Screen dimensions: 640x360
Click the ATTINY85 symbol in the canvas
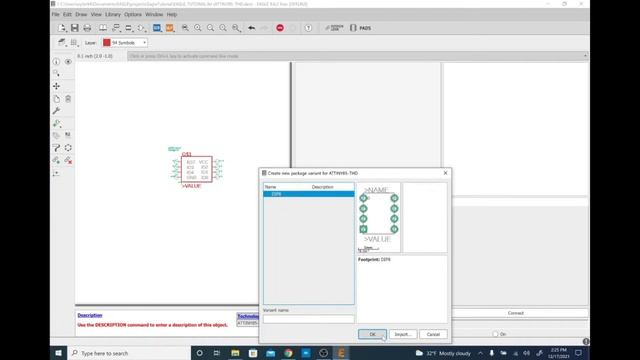[x=197, y=169]
